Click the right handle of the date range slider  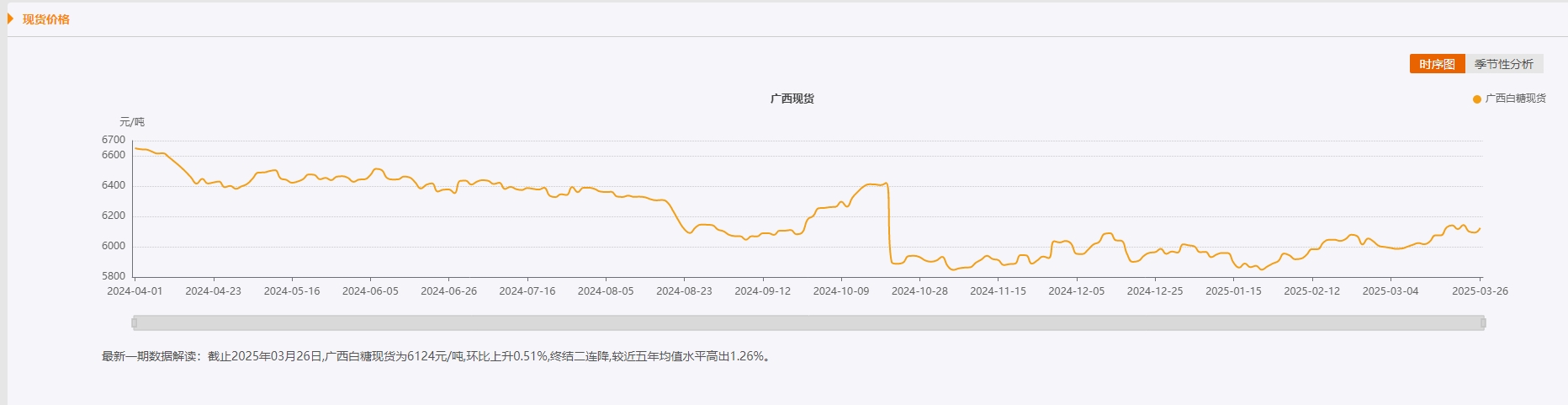pyautogui.click(x=1482, y=322)
